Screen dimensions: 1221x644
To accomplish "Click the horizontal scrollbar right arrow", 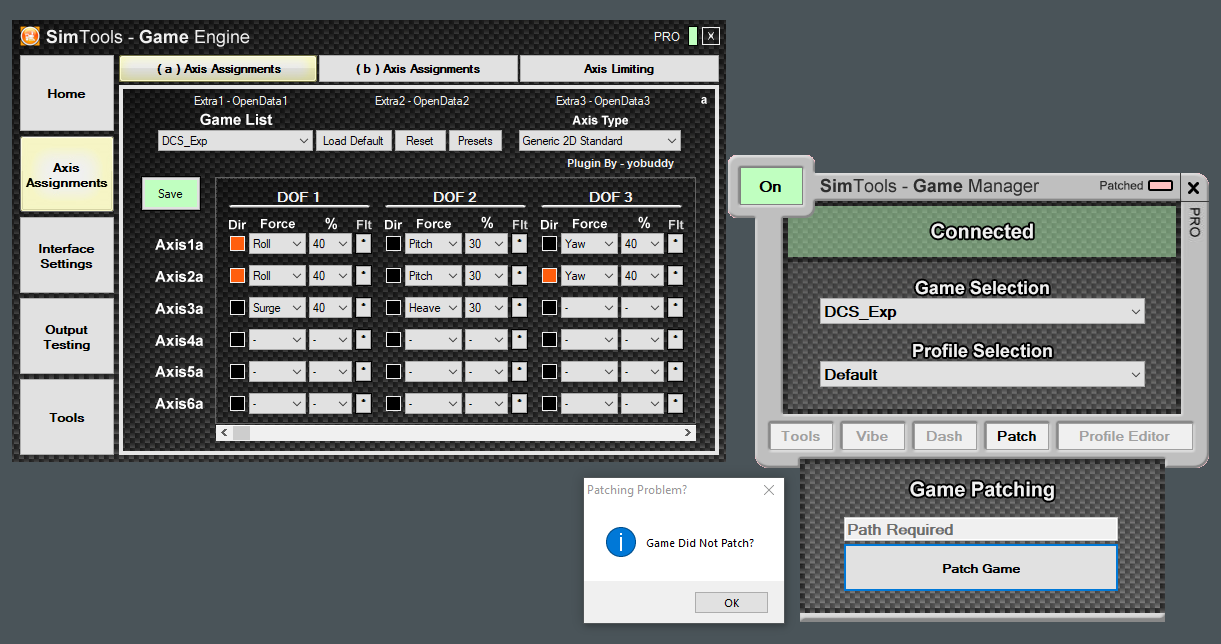I will point(688,433).
